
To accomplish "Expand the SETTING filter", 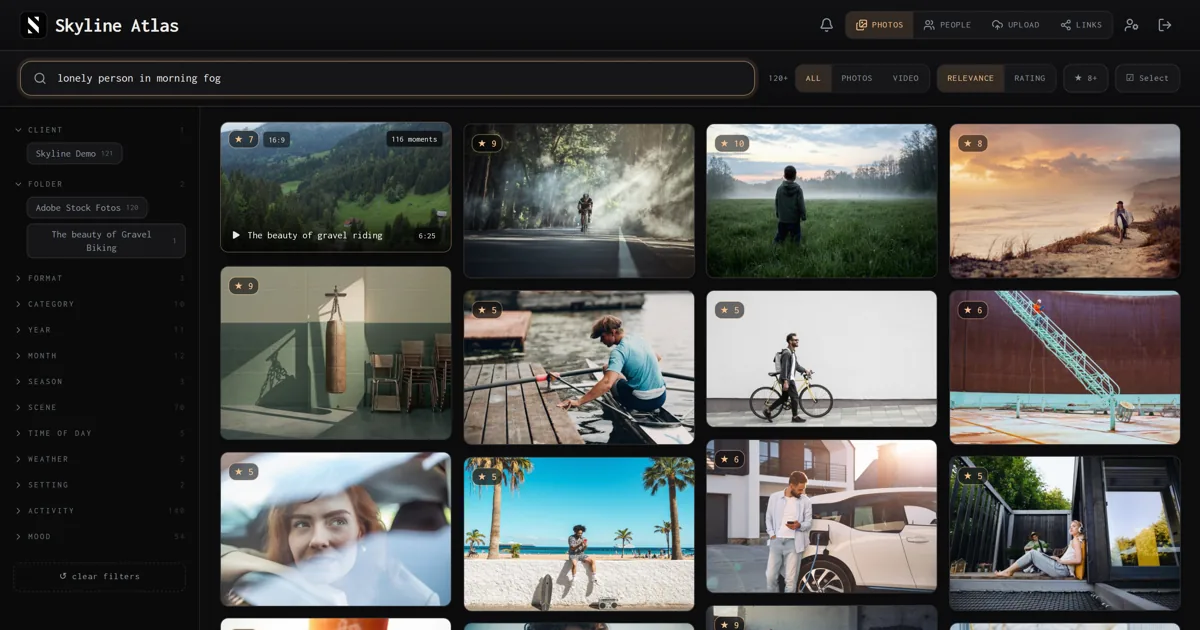I will point(100,485).
